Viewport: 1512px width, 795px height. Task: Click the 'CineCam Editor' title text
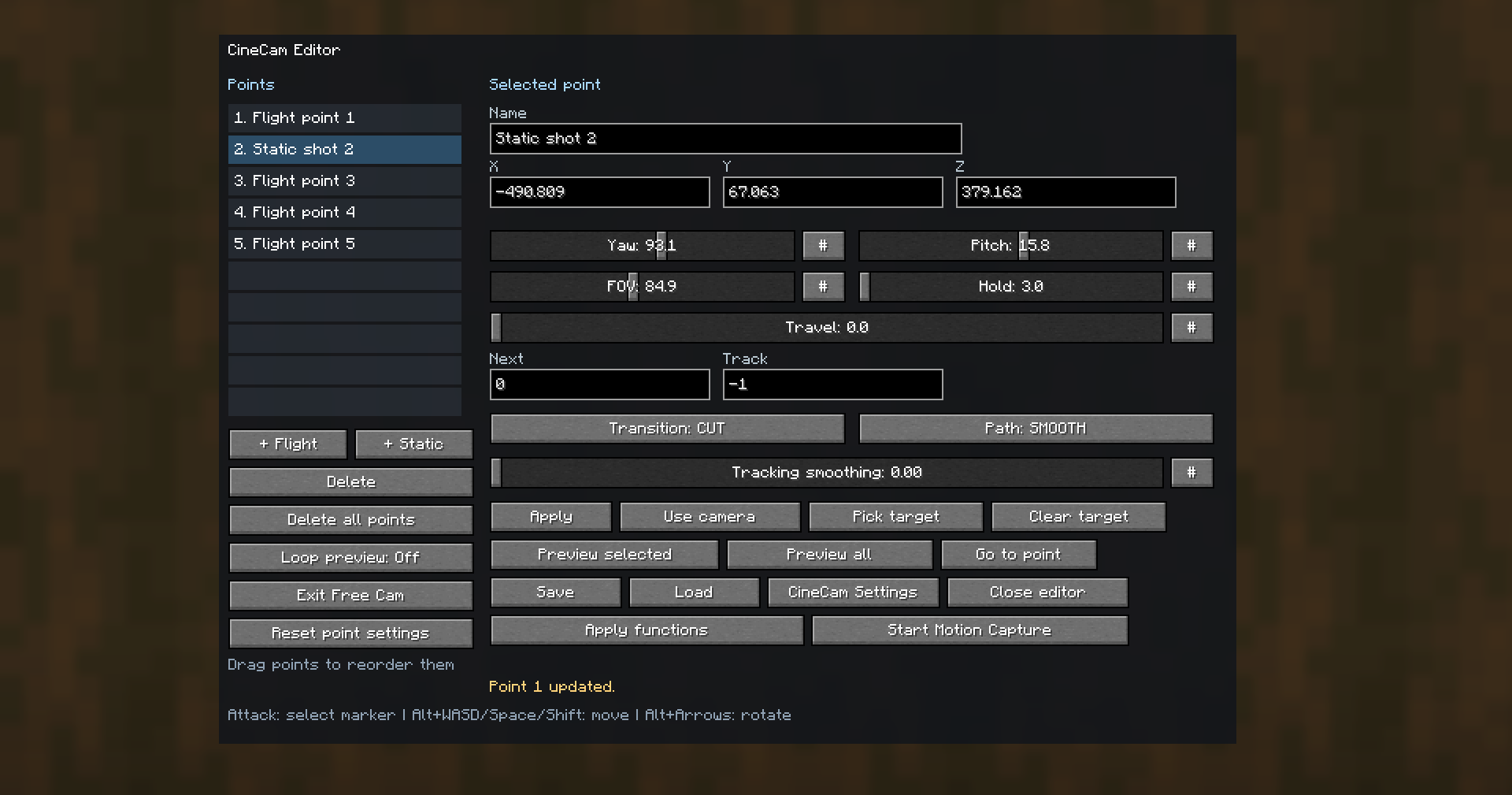click(x=283, y=50)
